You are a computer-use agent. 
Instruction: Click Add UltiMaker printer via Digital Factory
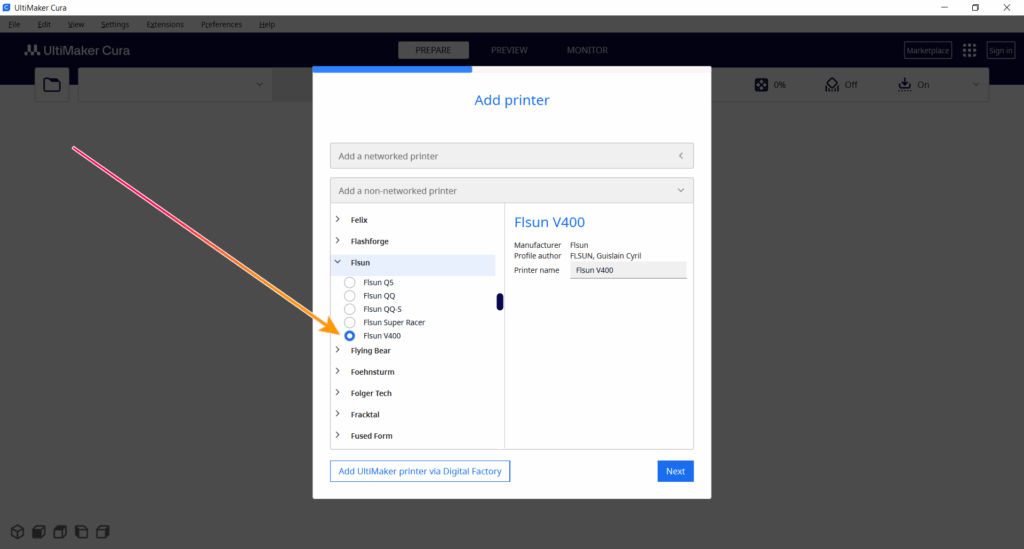point(420,471)
